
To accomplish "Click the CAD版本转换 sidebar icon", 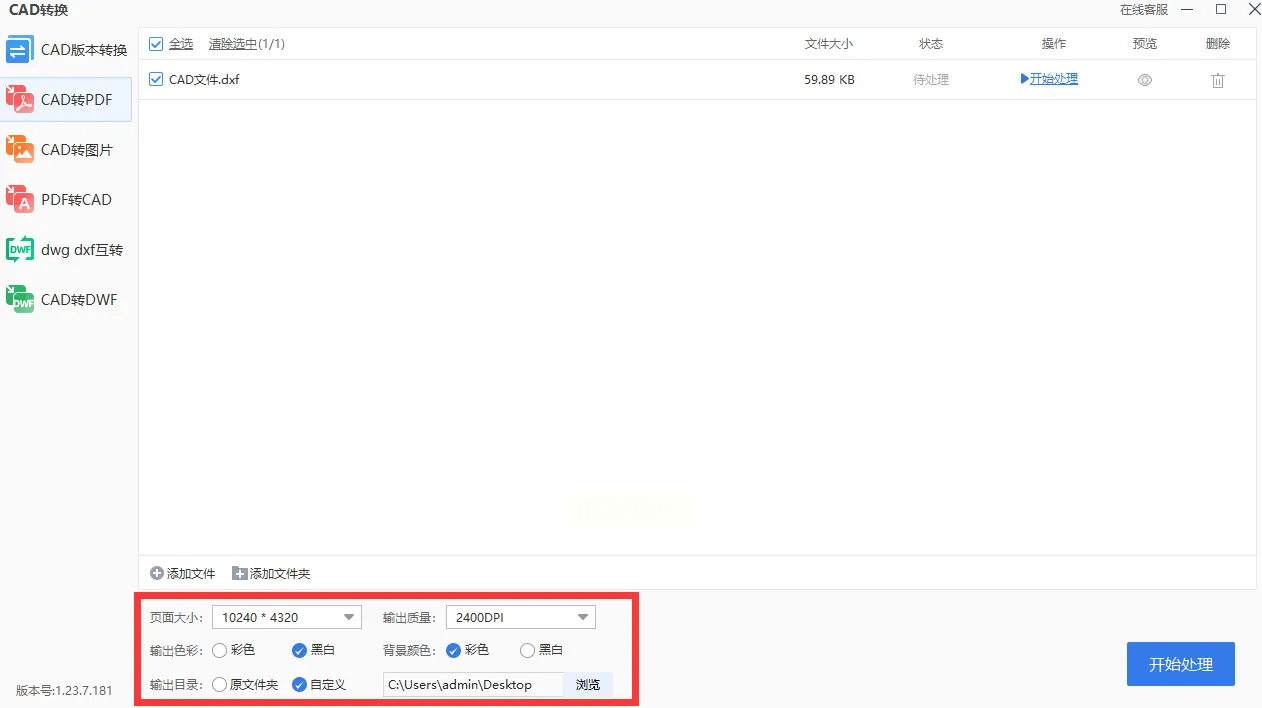I will pos(20,50).
